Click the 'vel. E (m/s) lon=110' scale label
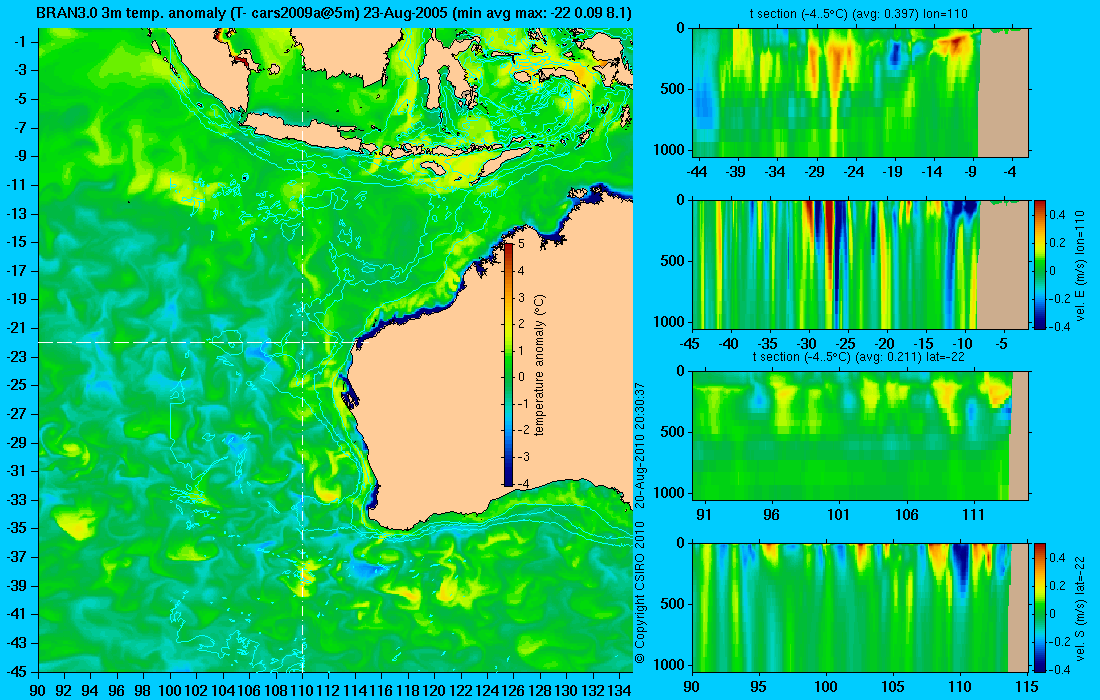1100x700 pixels. pos(1080,264)
